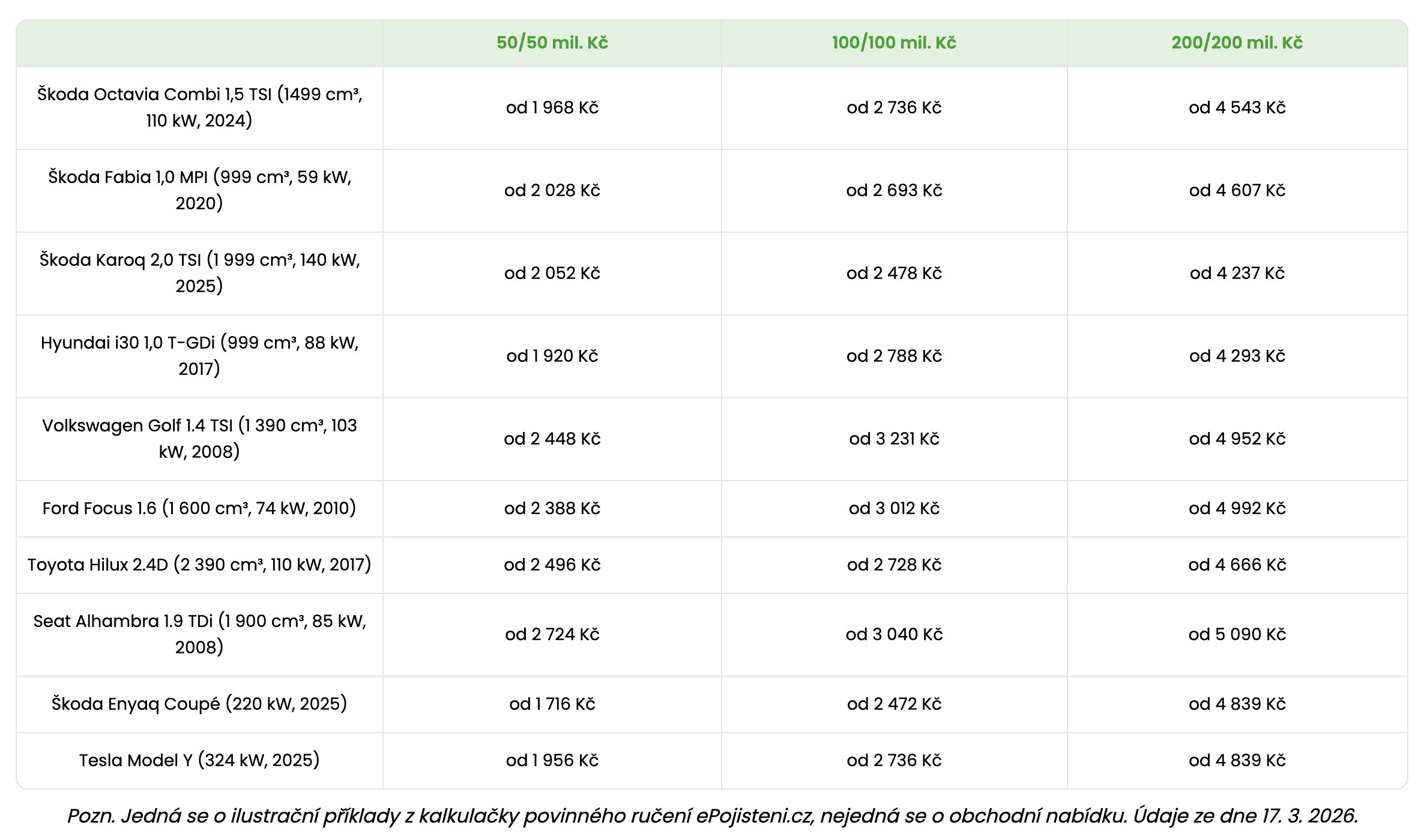Select the Volkswagen Golf 1.4 TSI row label
The image size is (1424, 840).
(199, 439)
